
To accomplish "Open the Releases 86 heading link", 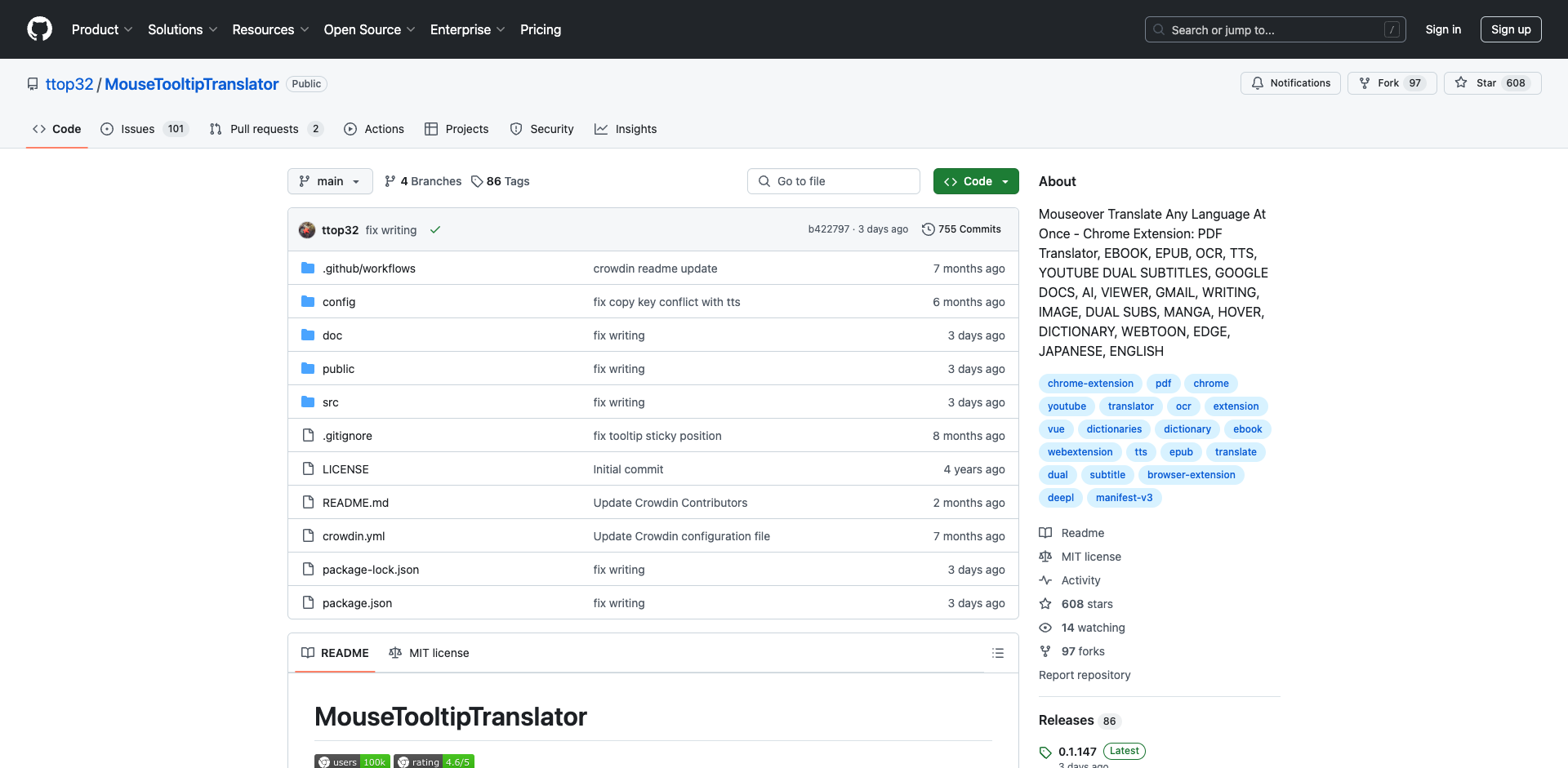I will pos(1080,720).
